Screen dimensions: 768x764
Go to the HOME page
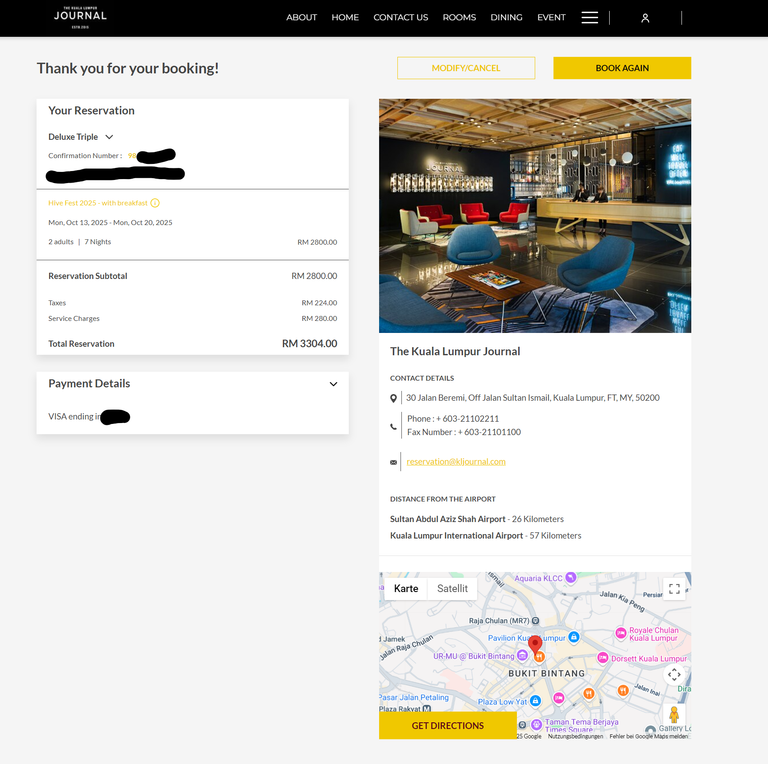(x=345, y=18)
